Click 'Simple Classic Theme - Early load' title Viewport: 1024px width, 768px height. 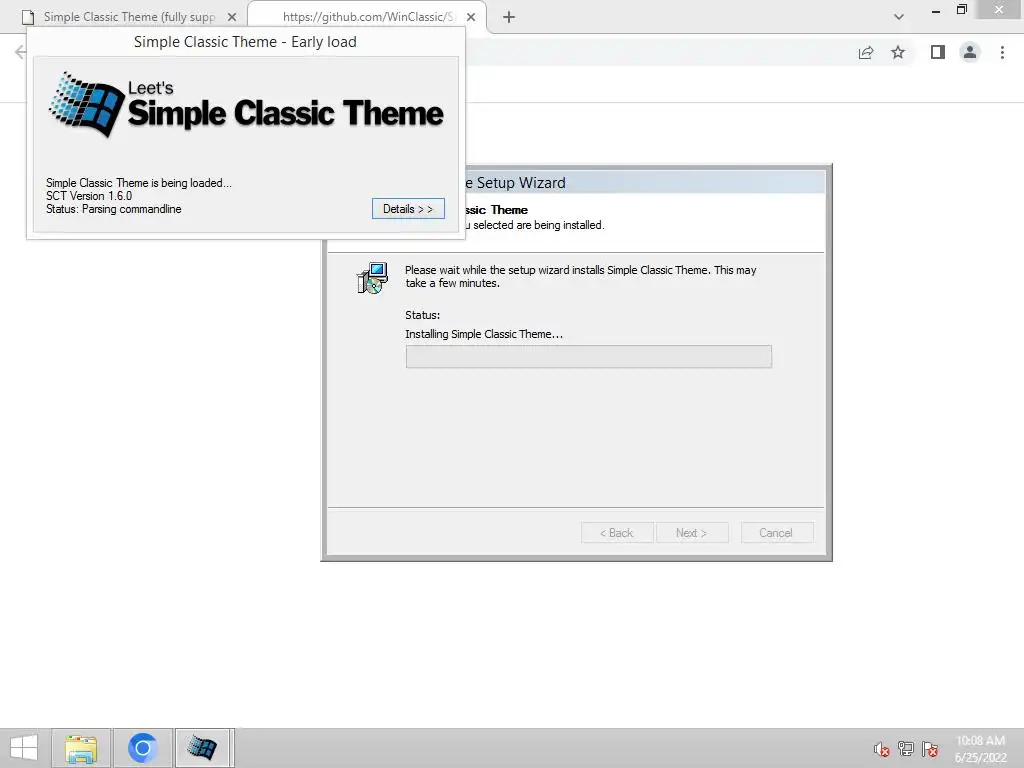click(246, 42)
